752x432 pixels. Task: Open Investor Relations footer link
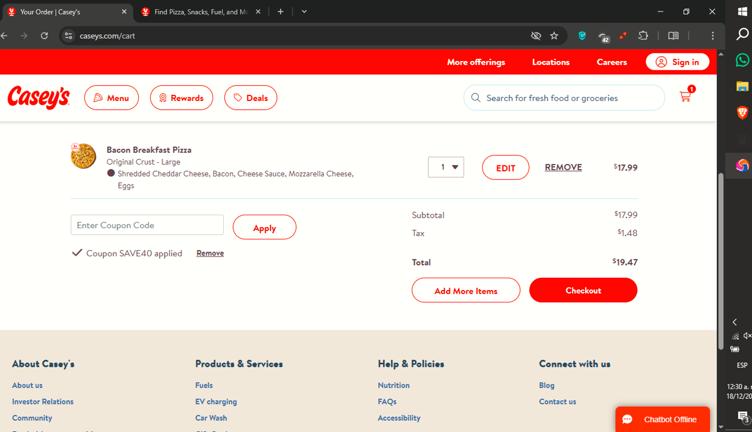[x=43, y=401]
